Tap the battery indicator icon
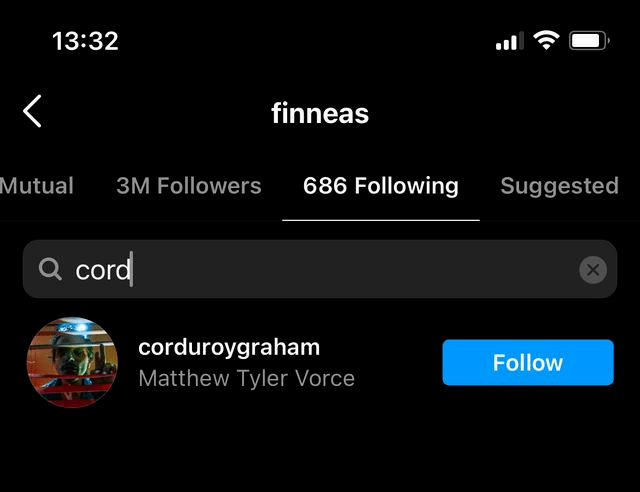 tap(589, 40)
